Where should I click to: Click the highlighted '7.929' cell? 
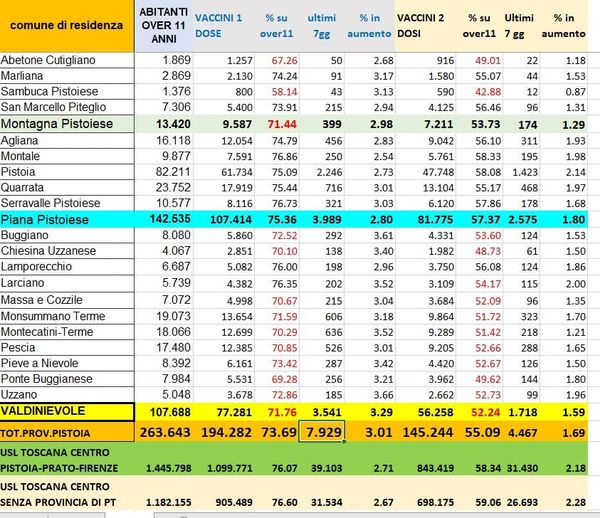tap(322, 432)
